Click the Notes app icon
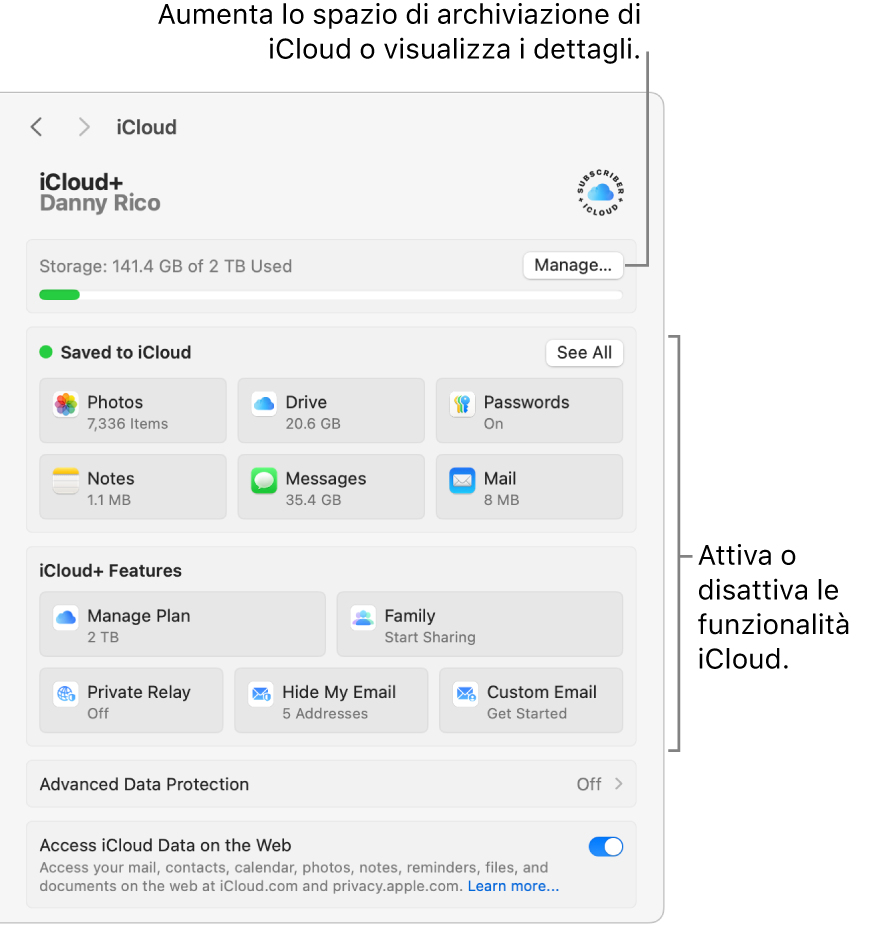The image size is (870, 926). (x=66, y=481)
